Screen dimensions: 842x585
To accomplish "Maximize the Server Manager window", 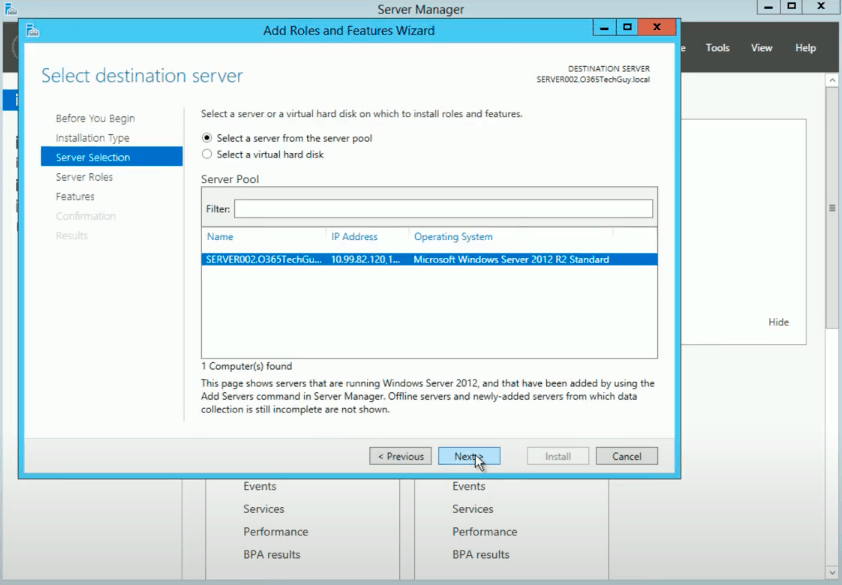I will pyautogui.click(x=791, y=7).
